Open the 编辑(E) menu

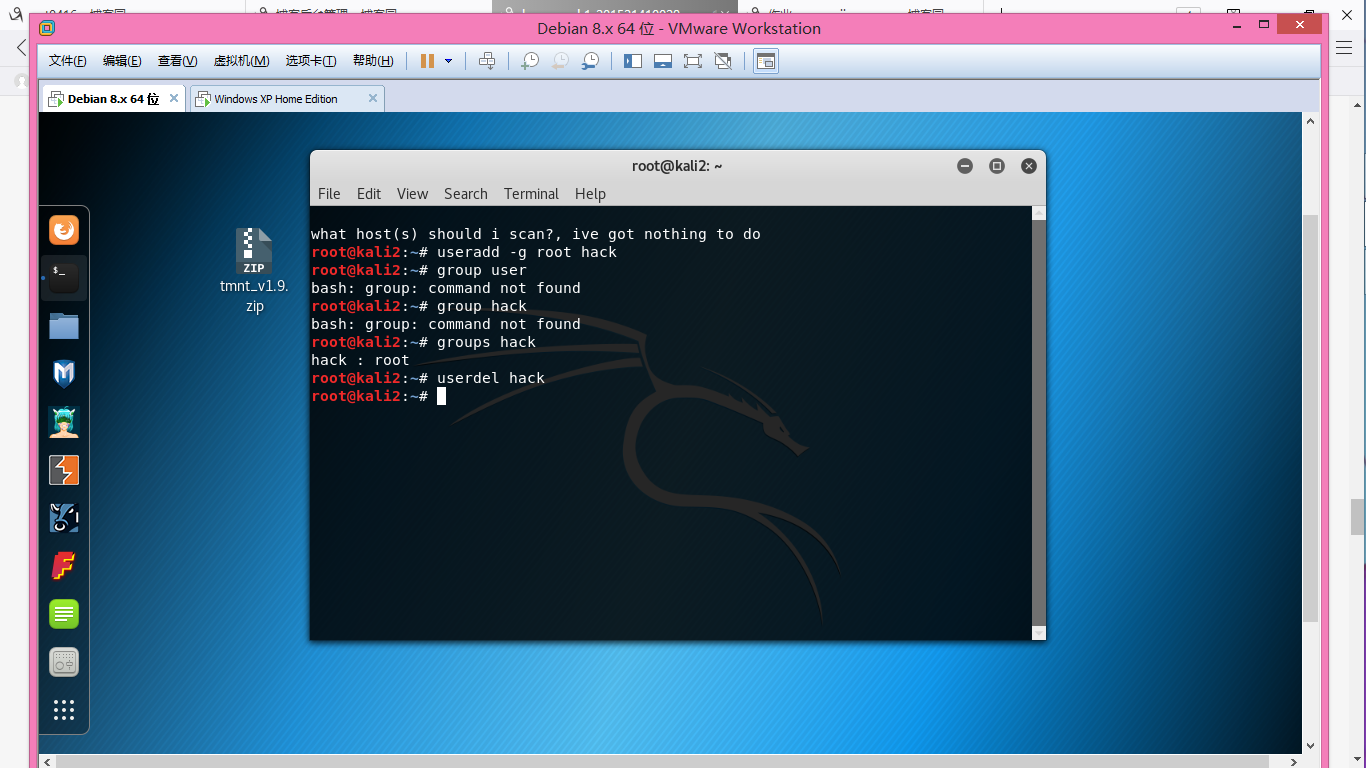point(122,61)
